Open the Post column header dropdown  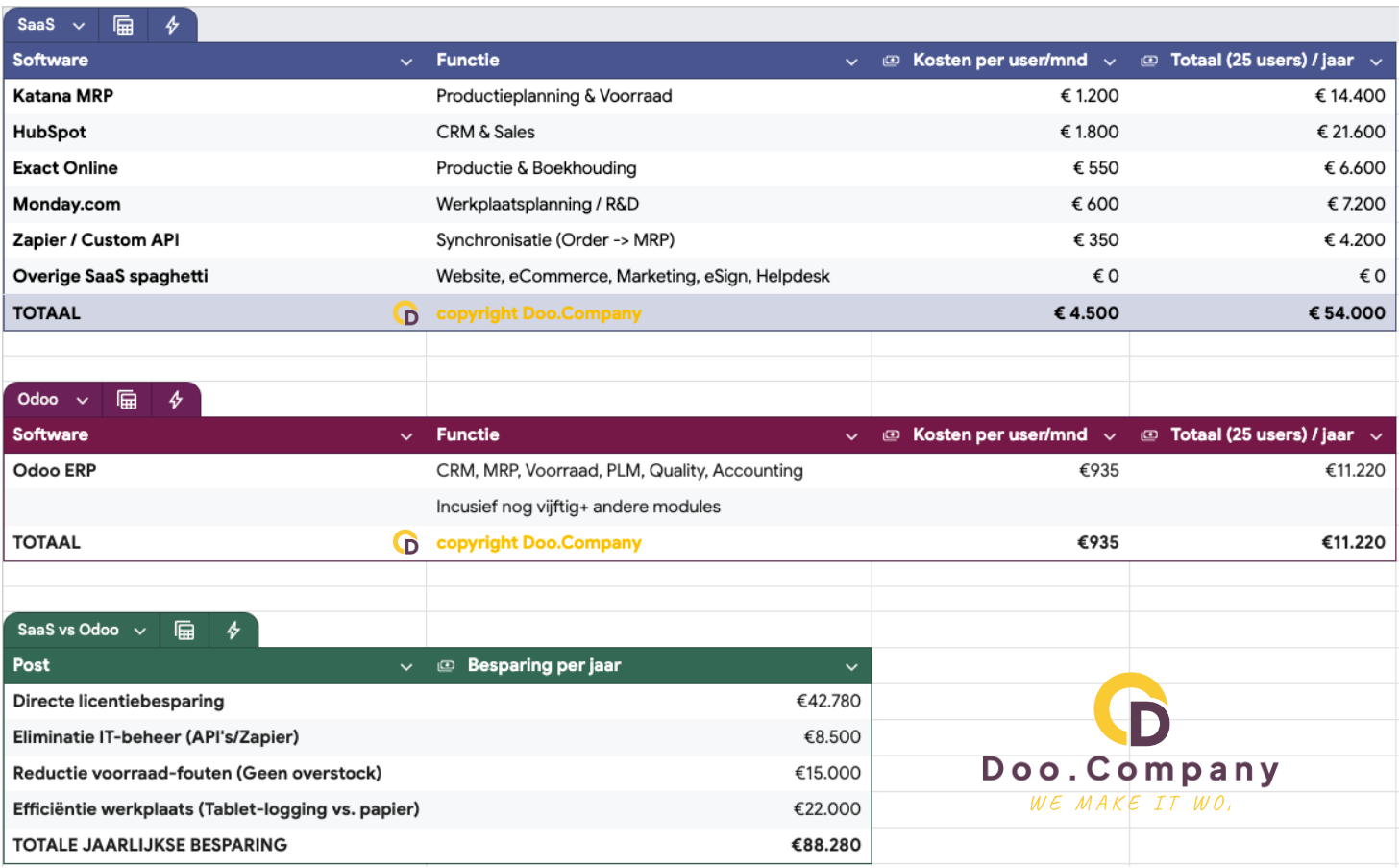(x=405, y=665)
